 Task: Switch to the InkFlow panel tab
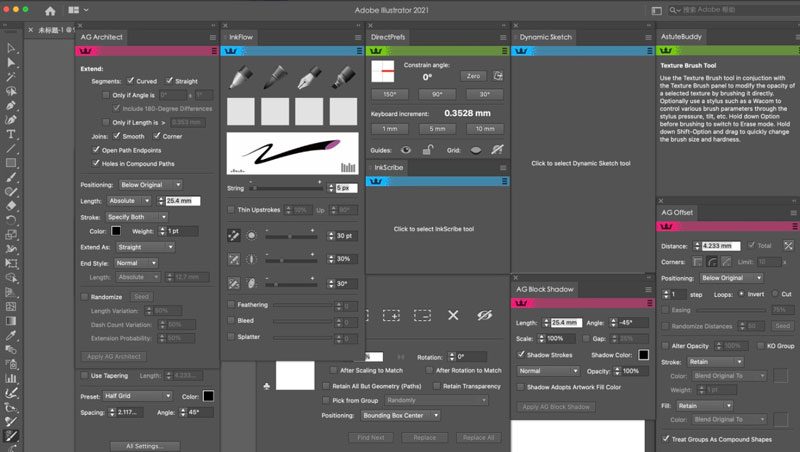click(x=241, y=37)
